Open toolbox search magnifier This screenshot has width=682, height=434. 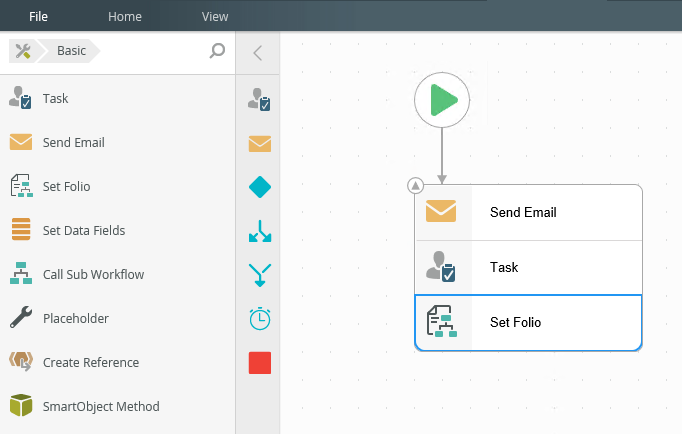pos(217,51)
